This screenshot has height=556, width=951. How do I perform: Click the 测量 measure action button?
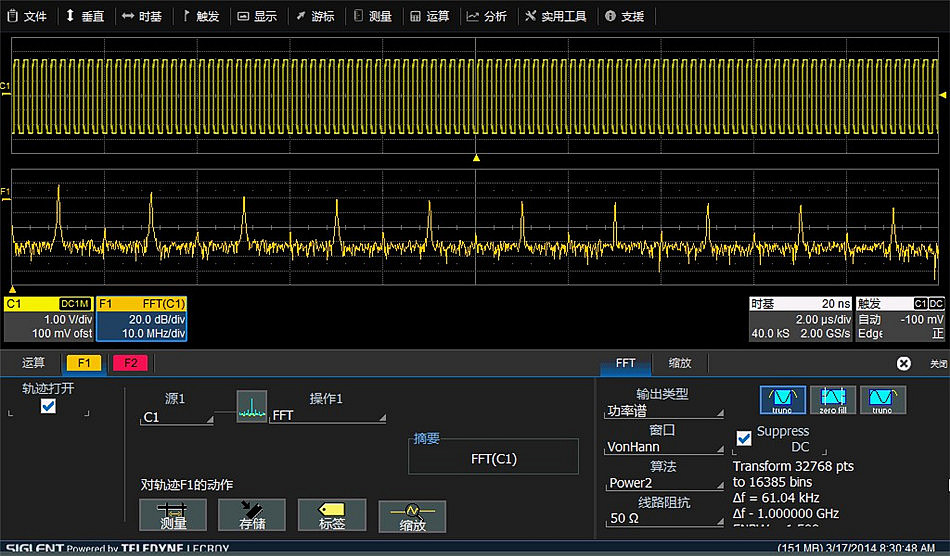point(173,515)
